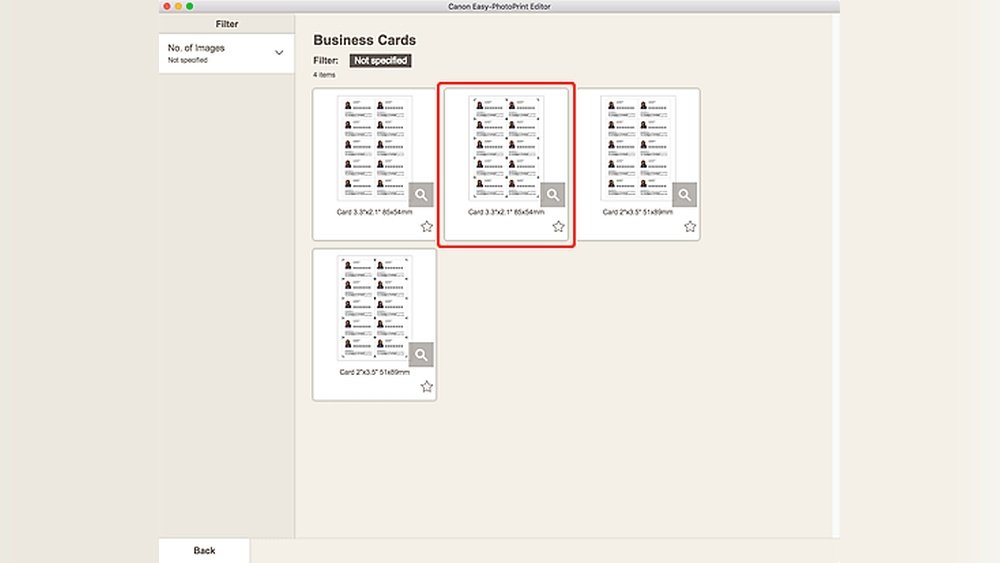This screenshot has height=563, width=1000.
Task: Favorite the first Card 3.3"x2.1" template star
Action: [427, 227]
